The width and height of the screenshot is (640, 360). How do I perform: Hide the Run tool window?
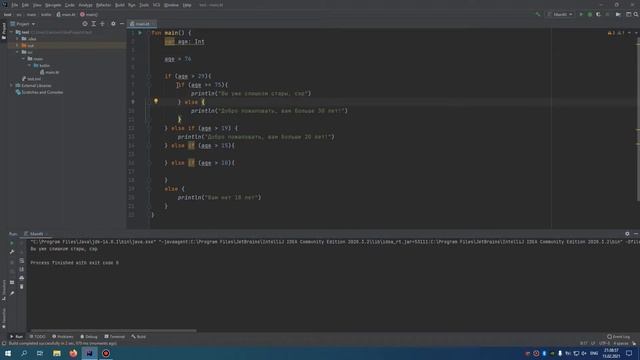tap(636, 234)
